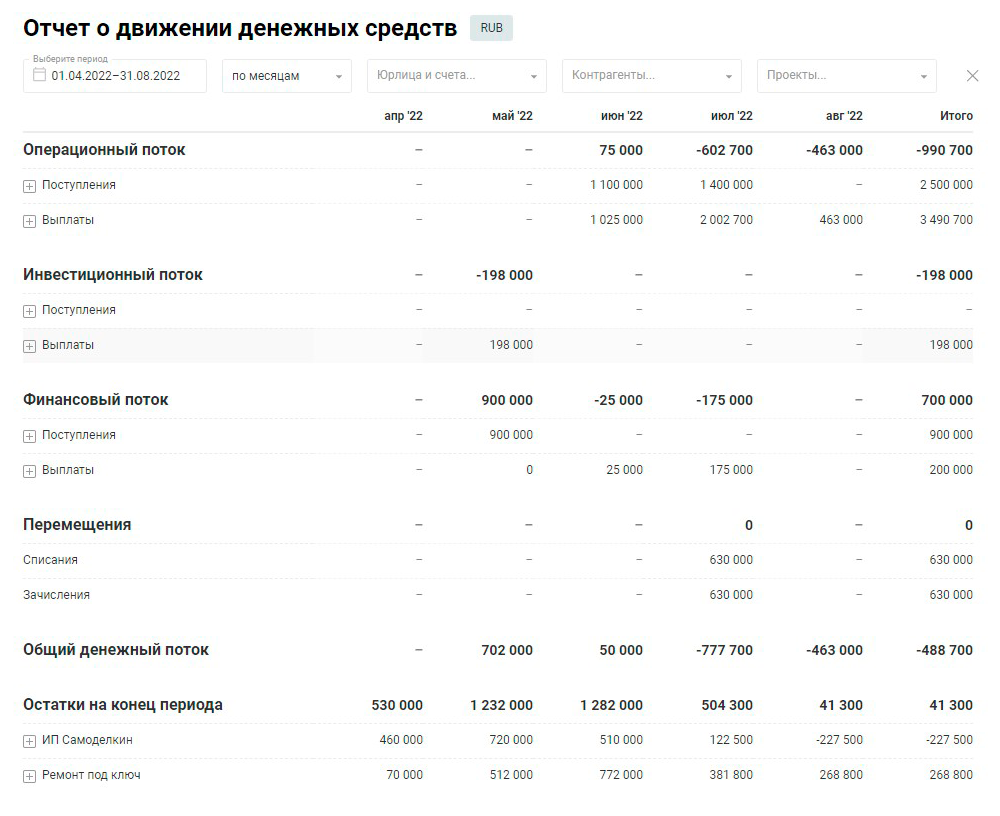Click operating flow total -990 700

click(x=945, y=151)
